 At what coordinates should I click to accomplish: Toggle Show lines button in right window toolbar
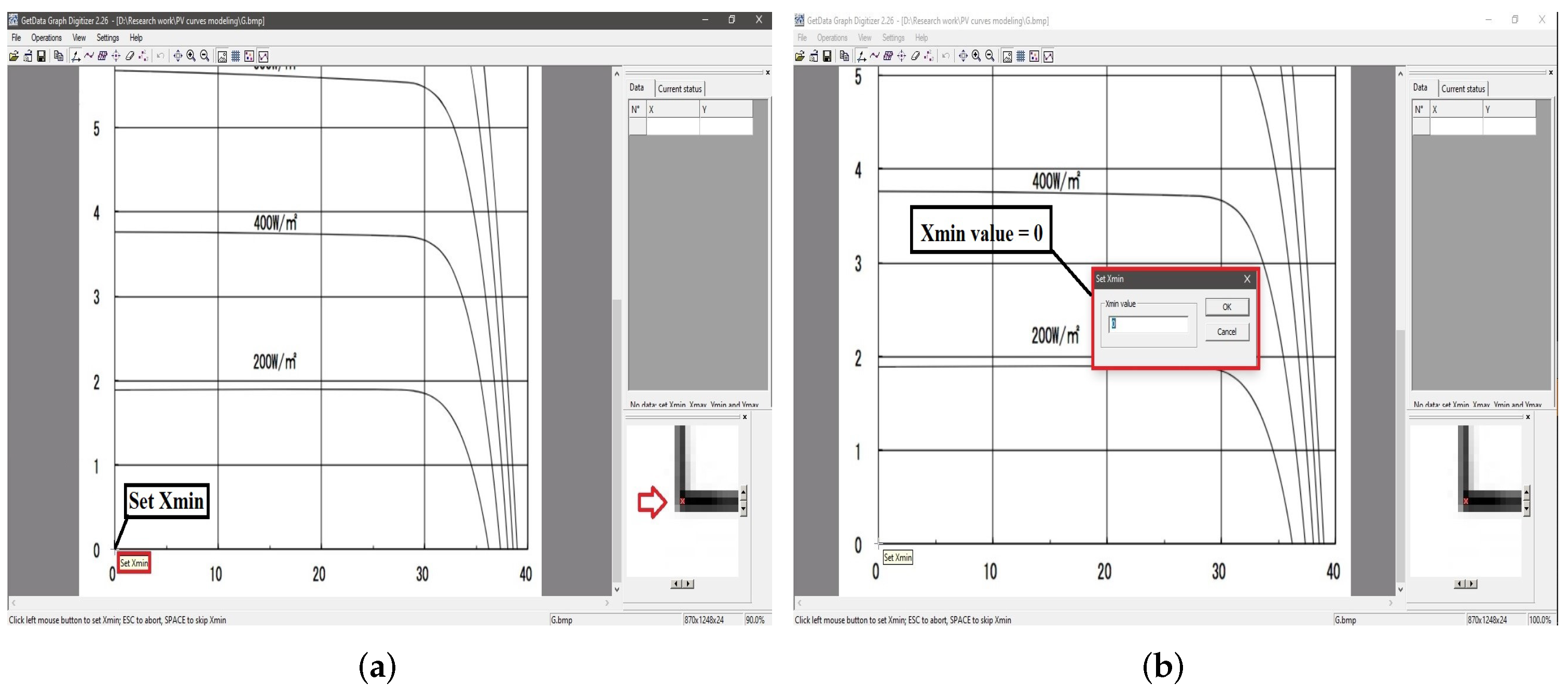1048,57
